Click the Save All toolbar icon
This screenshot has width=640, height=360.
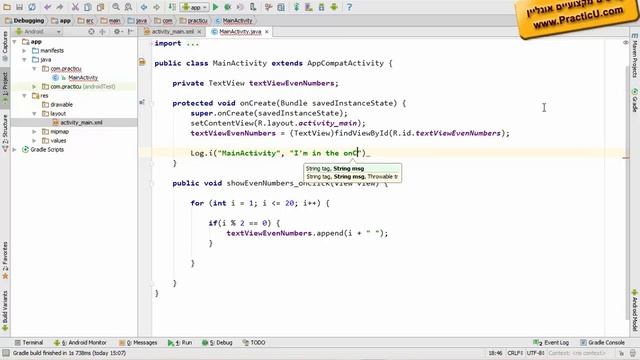[19, 7]
